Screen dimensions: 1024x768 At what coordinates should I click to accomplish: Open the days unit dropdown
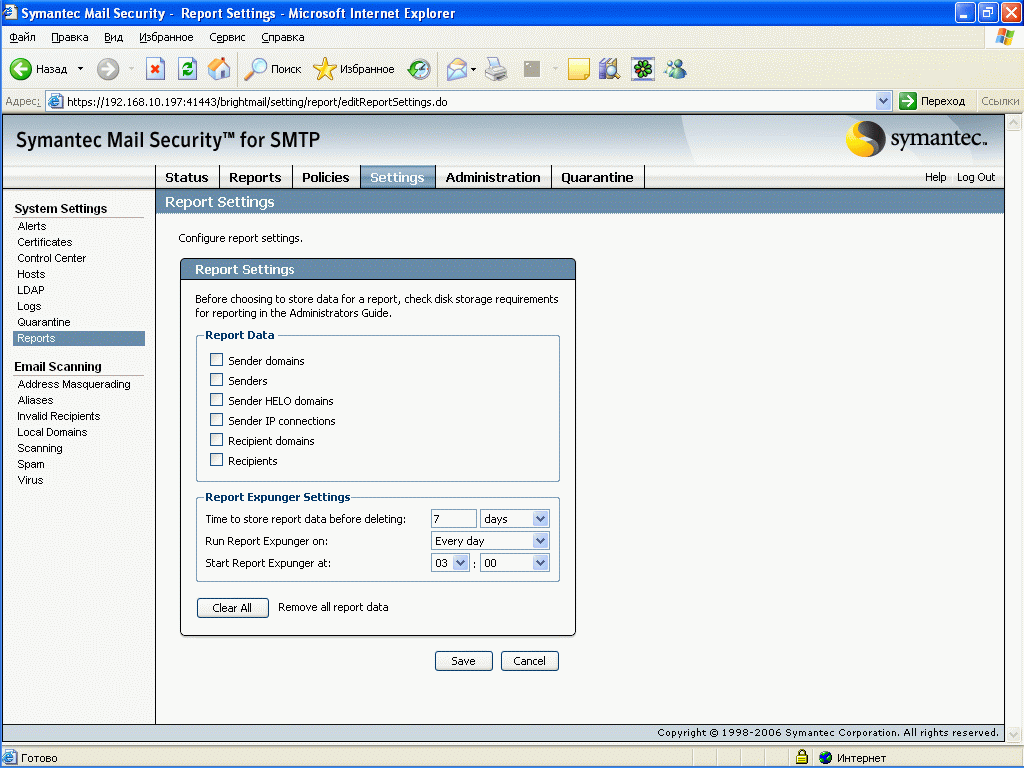(515, 519)
